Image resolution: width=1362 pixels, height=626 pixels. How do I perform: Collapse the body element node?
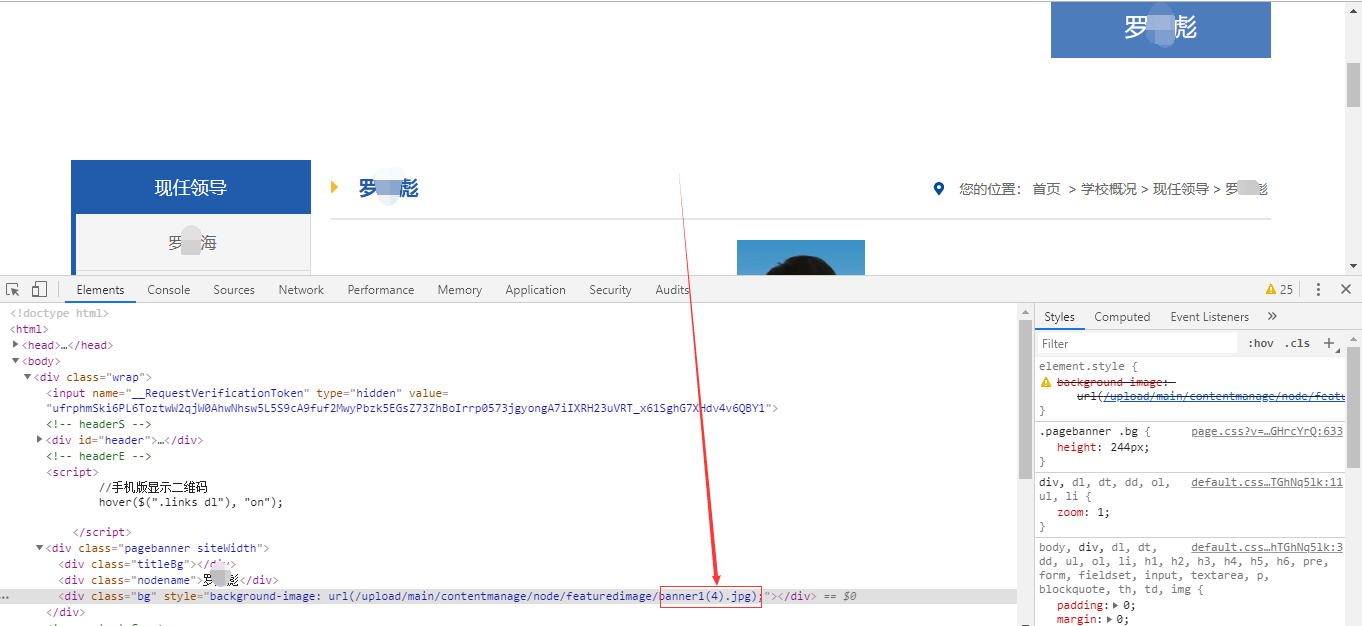[16, 361]
